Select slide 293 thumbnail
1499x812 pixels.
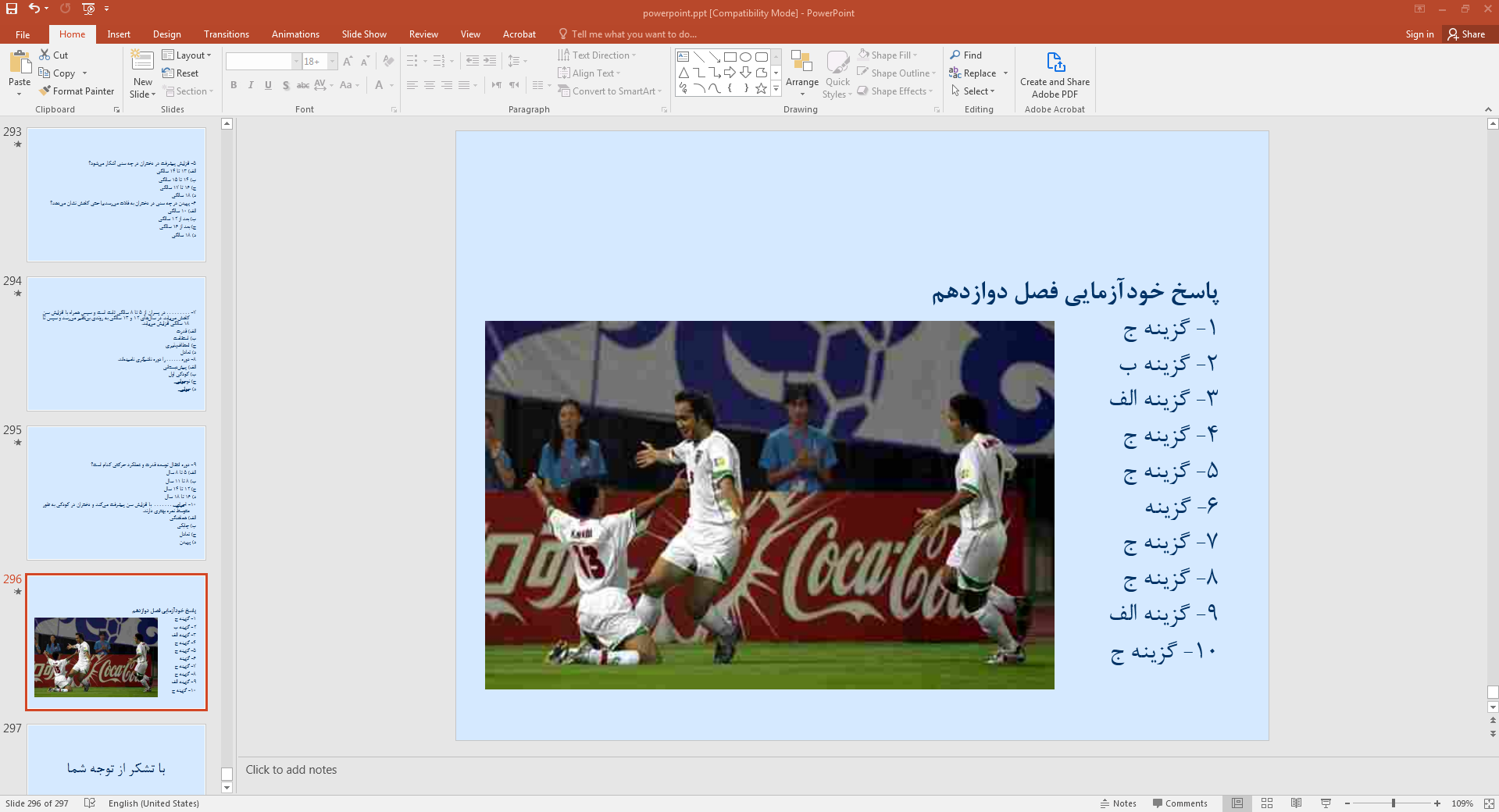tap(116, 194)
